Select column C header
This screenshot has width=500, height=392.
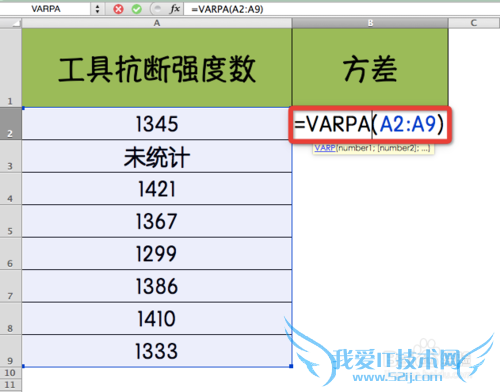pos(474,23)
